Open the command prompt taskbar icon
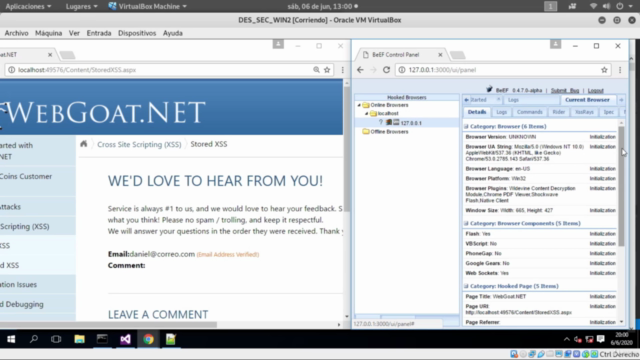The image size is (640, 360). pos(102,339)
